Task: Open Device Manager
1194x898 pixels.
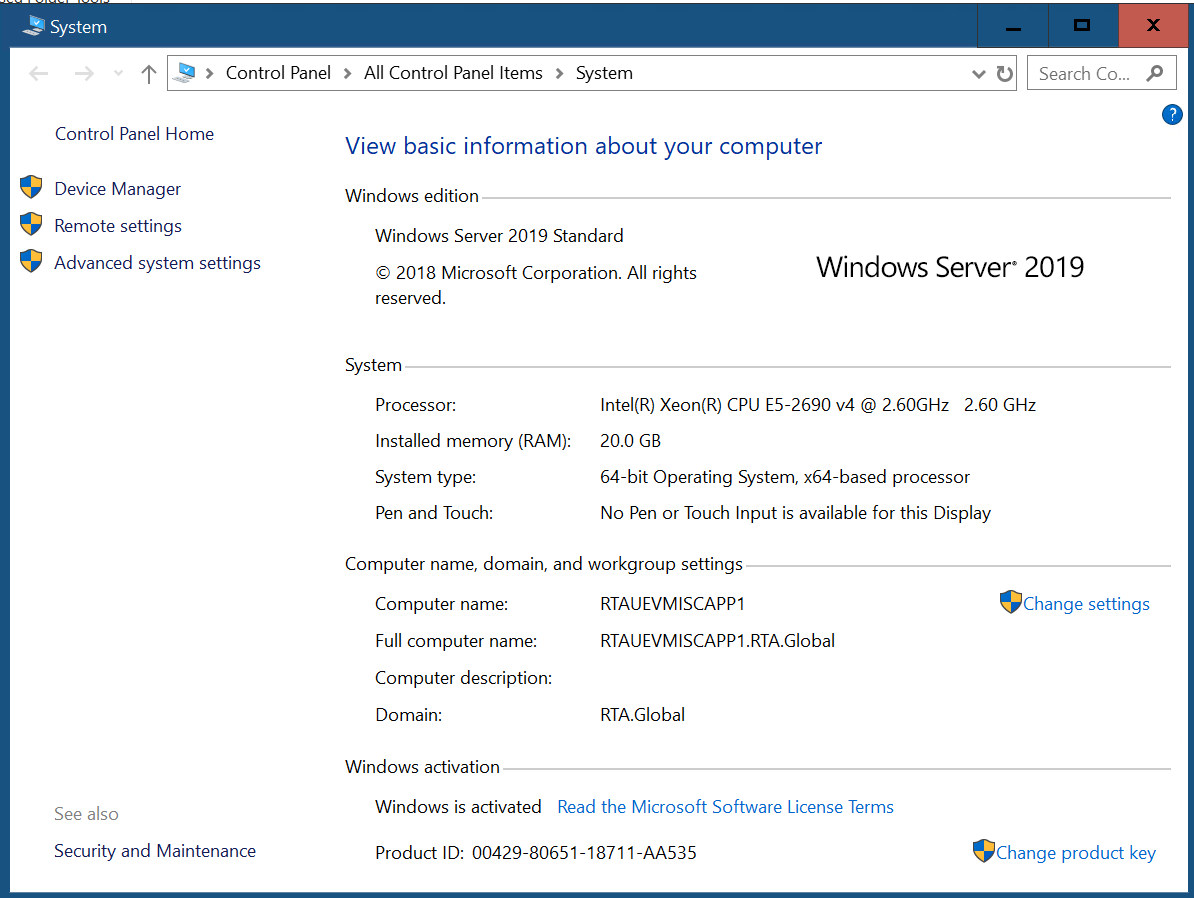Action: 117,189
